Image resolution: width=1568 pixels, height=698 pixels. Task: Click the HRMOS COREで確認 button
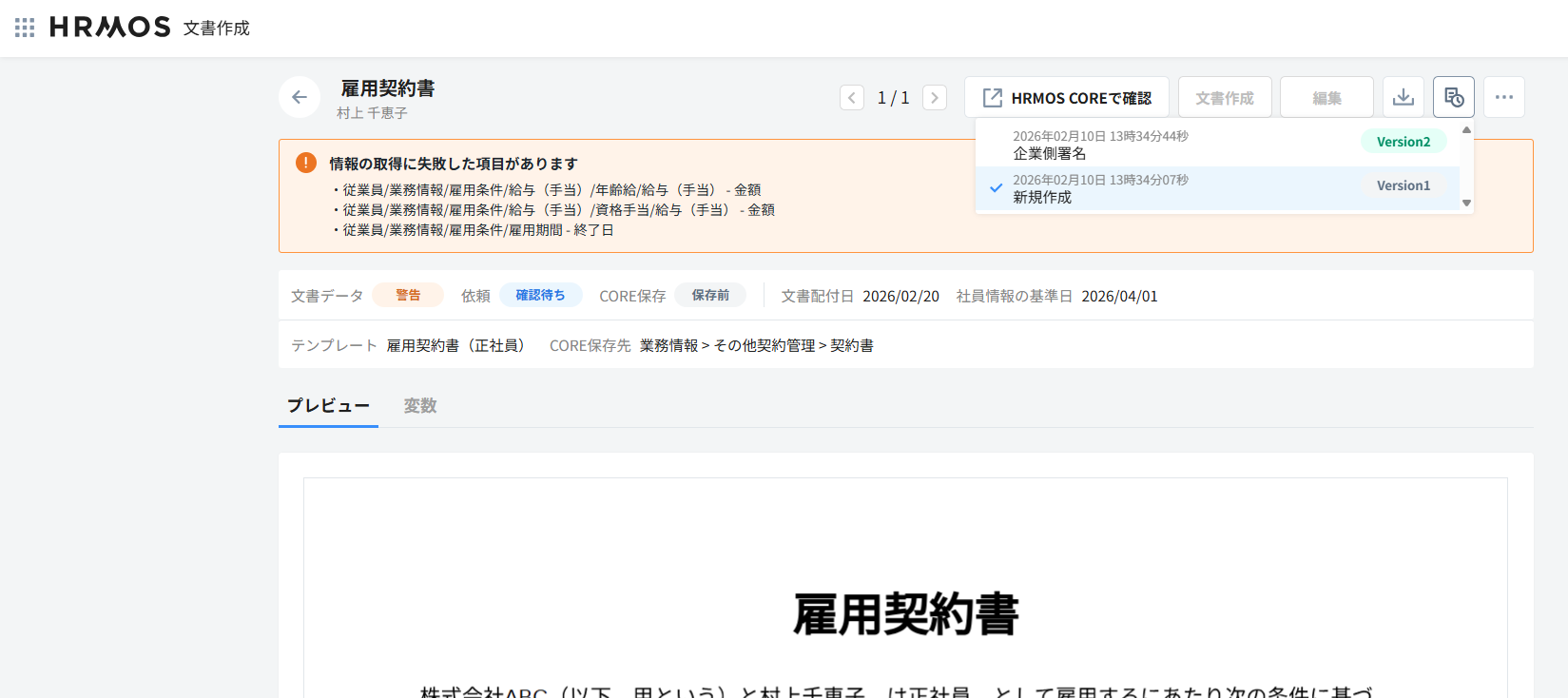1067,98
